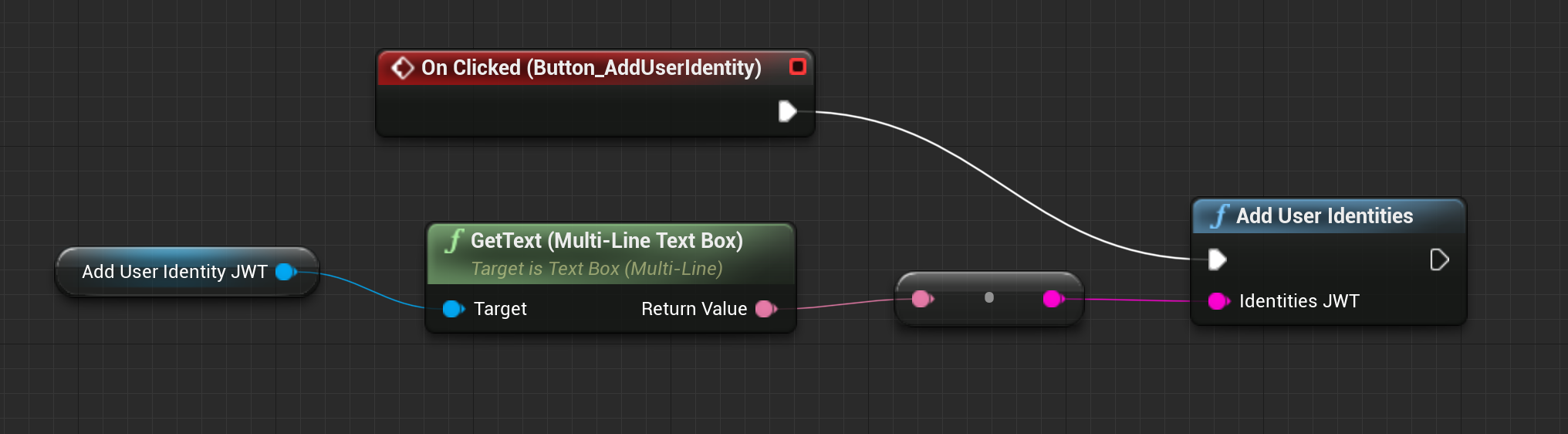Click the "Target is Text Box (Multi-Line)" subtitle
This screenshot has height=434, width=1568.
[596, 269]
